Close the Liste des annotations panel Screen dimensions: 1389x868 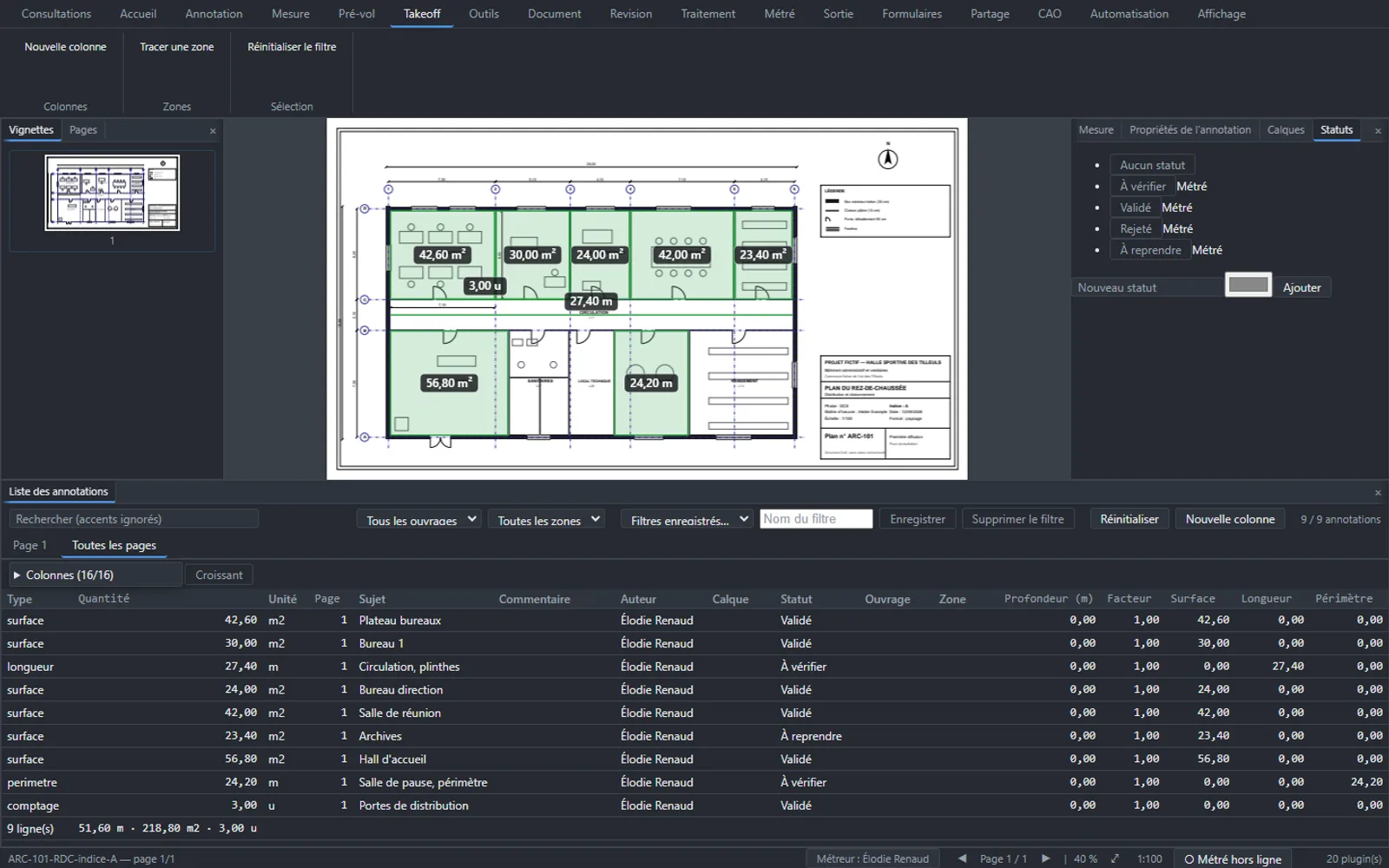pos(1378,493)
